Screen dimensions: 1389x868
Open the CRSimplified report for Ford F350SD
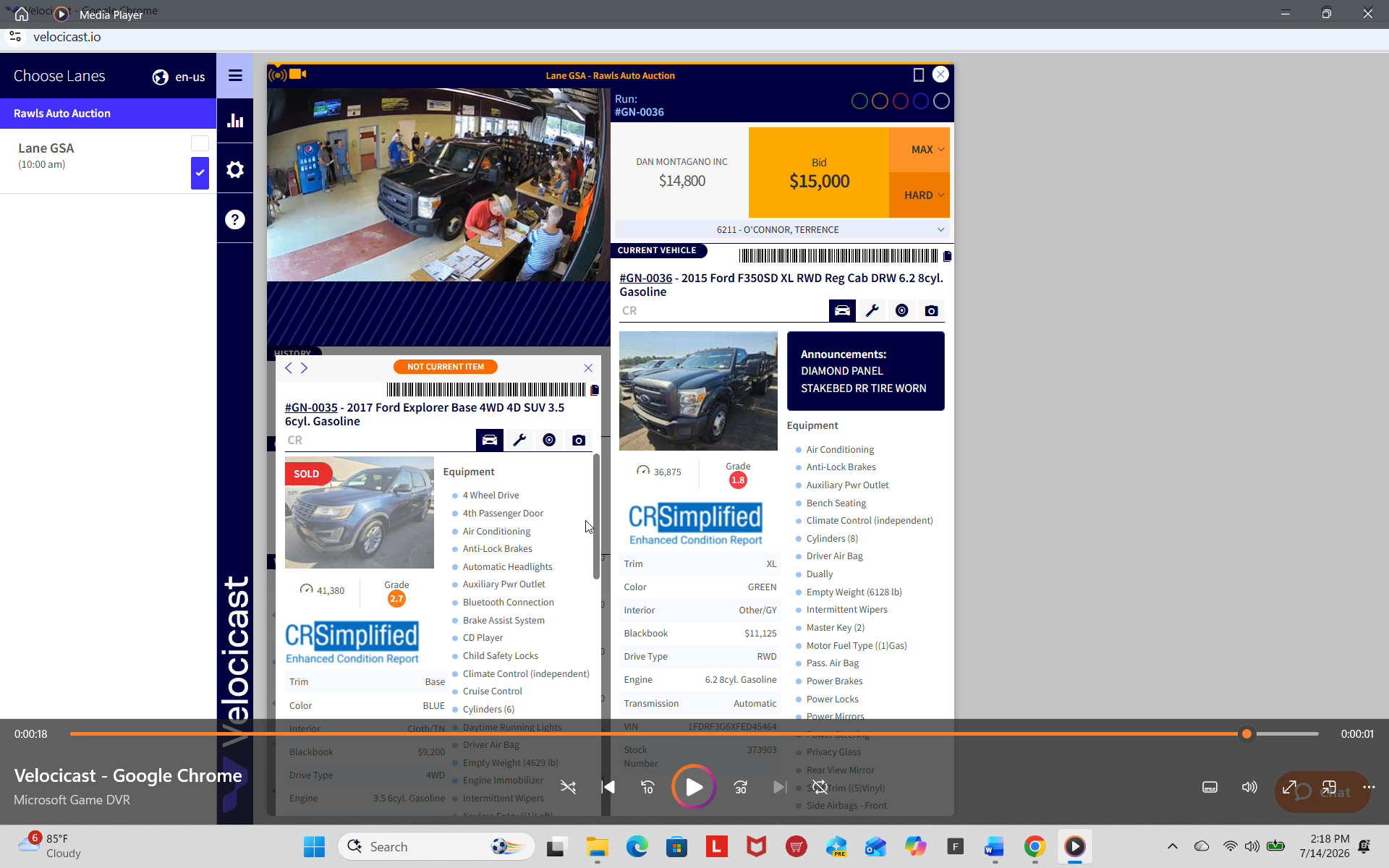coord(695,524)
